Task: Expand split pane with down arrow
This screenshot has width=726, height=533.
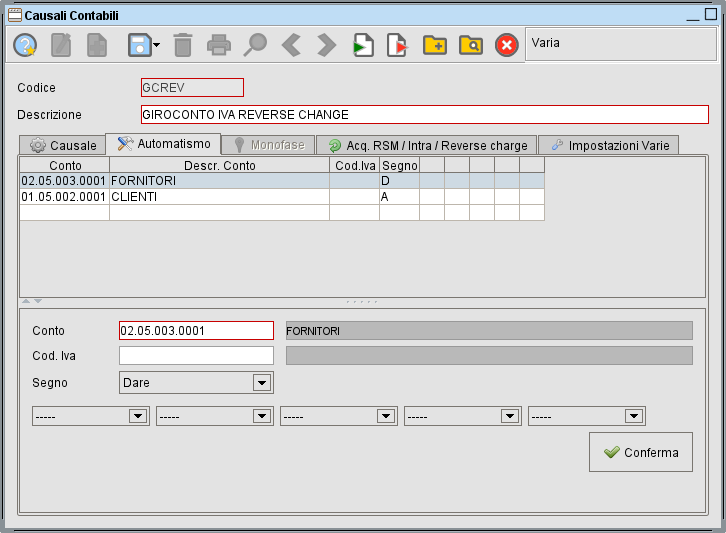Action: click(38, 301)
